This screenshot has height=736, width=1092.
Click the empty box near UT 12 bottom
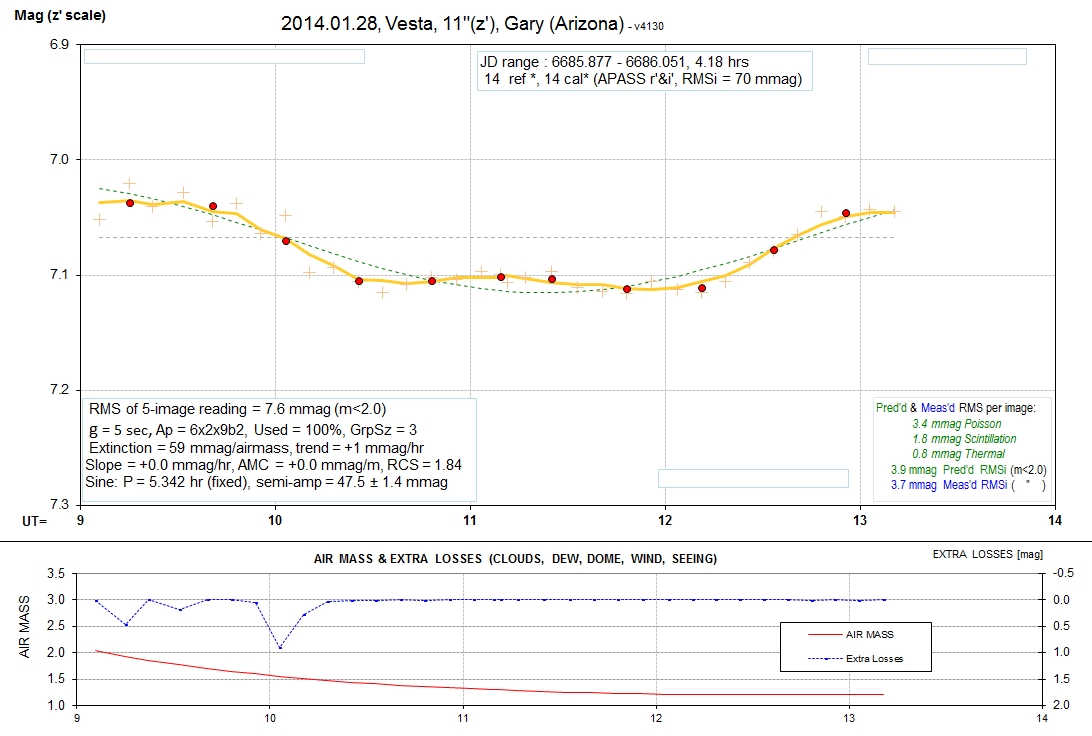click(754, 478)
